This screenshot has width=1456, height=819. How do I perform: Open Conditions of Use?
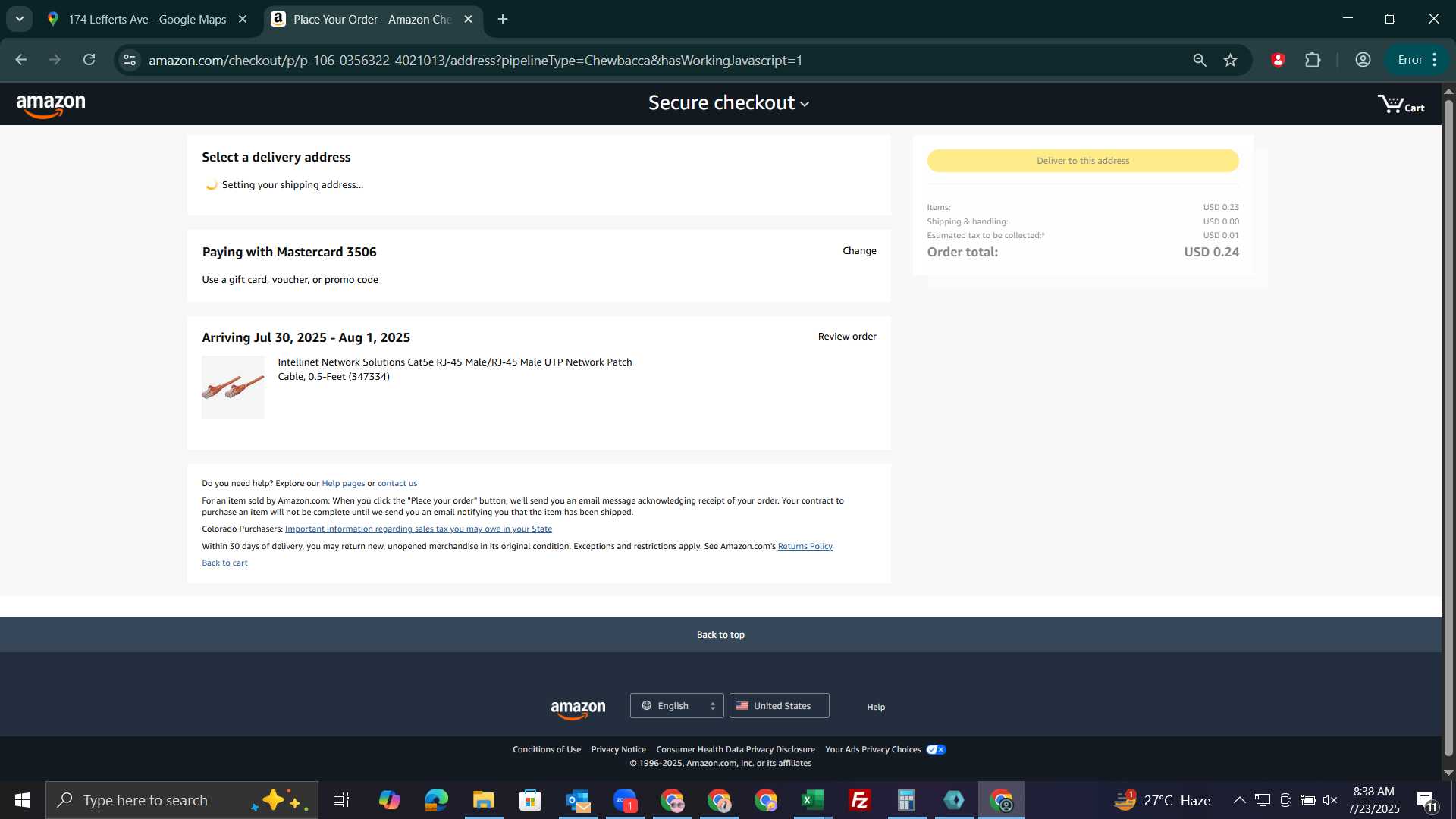click(x=547, y=750)
